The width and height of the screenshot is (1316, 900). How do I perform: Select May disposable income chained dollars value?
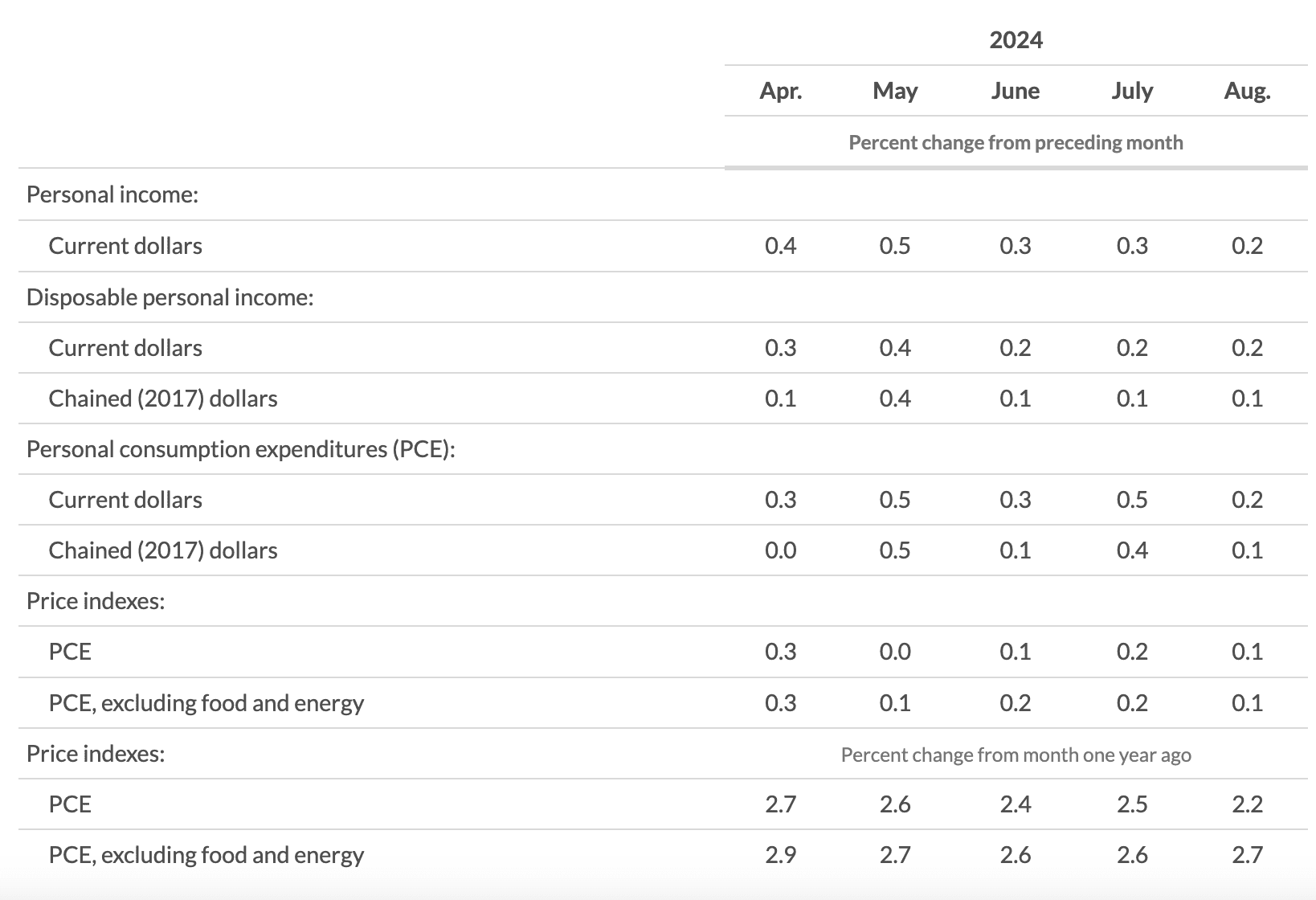click(x=895, y=399)
